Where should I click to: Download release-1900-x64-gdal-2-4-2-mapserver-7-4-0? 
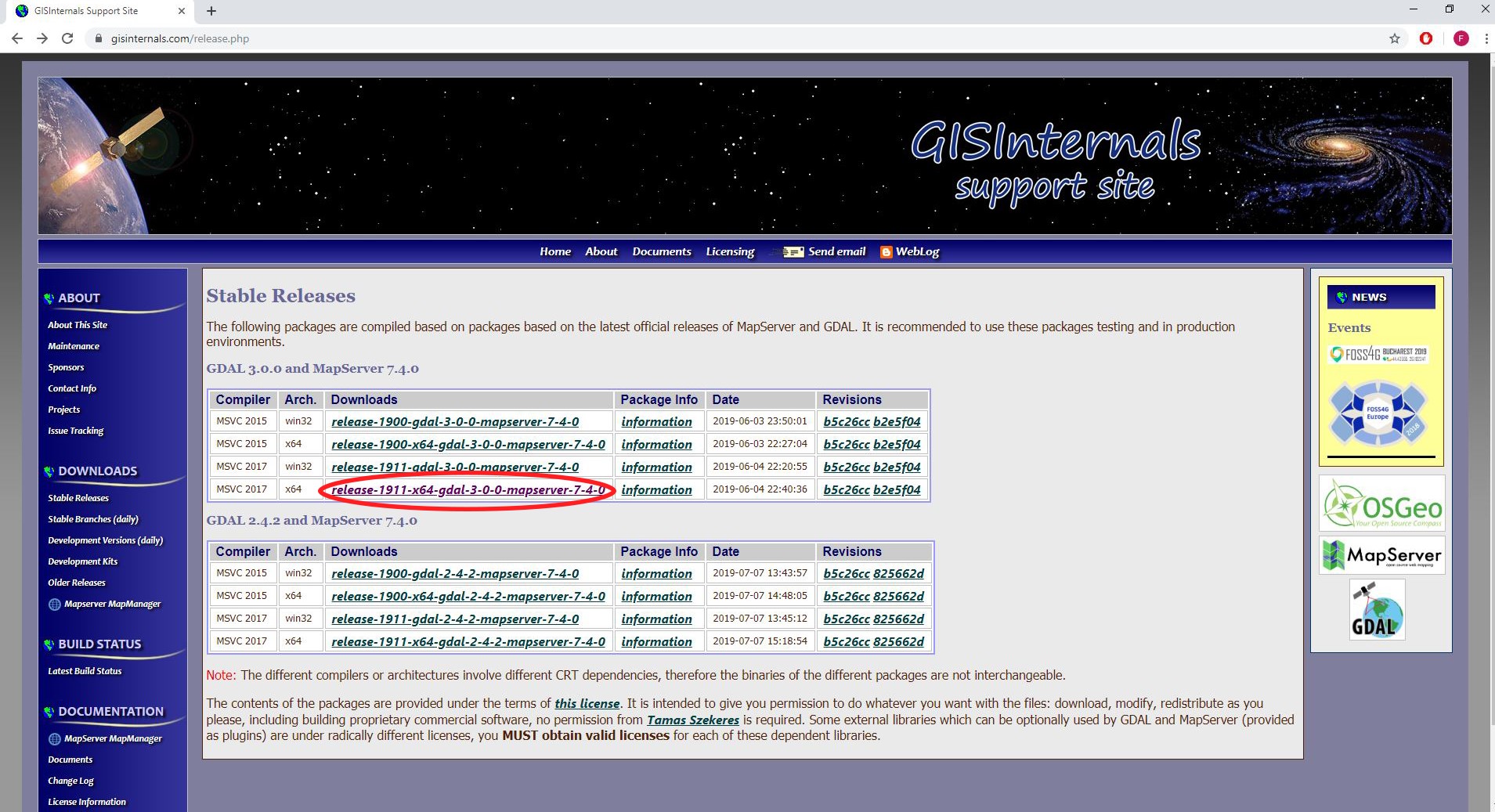pyautogui.click(x=468, y=596)
